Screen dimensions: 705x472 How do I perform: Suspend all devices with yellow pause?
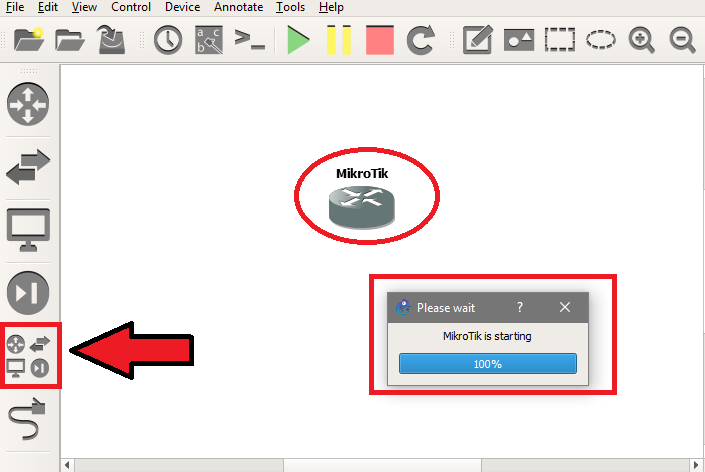[339, 40]
